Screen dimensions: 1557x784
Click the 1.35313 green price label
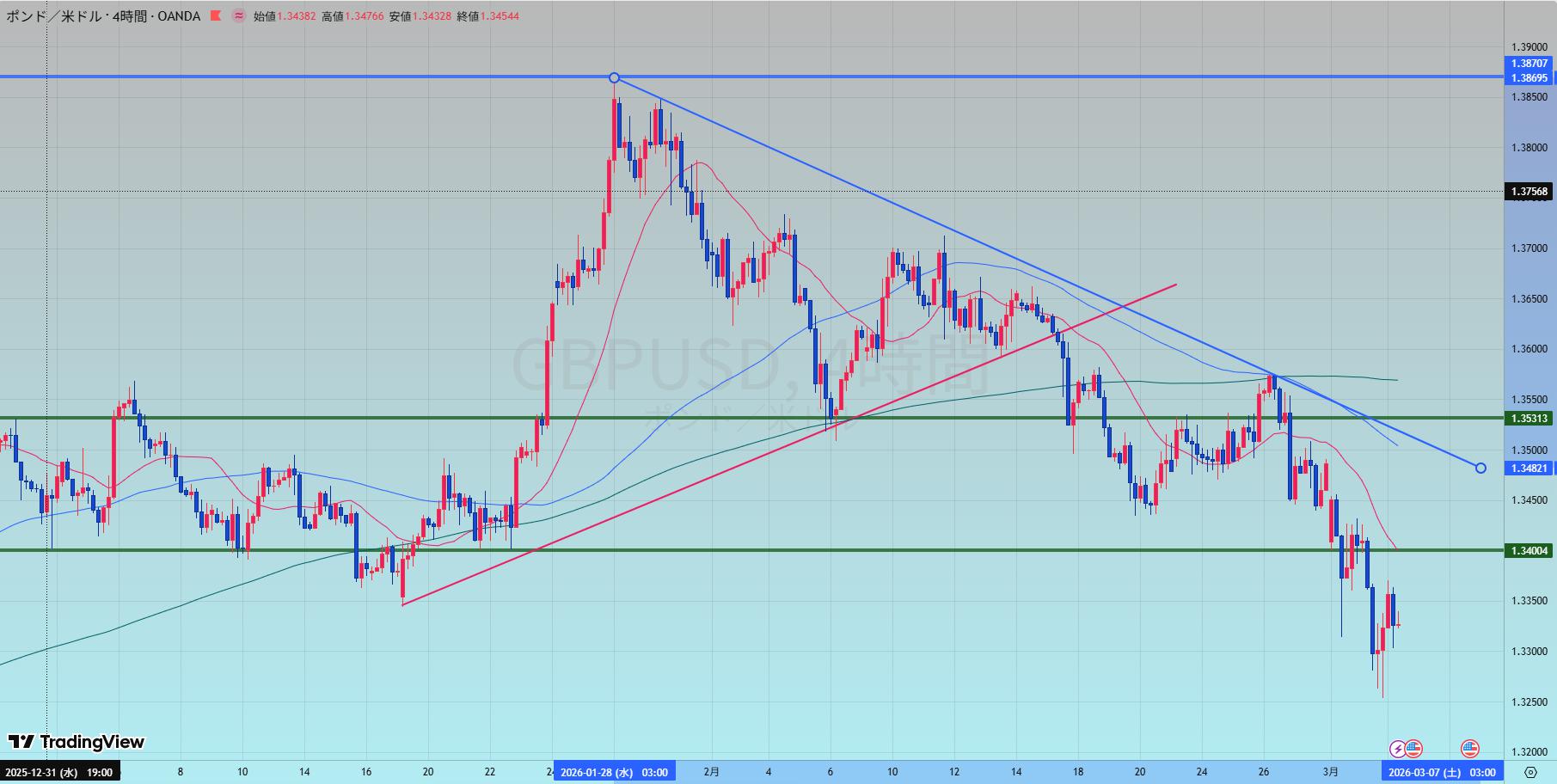click(1529, 419)
